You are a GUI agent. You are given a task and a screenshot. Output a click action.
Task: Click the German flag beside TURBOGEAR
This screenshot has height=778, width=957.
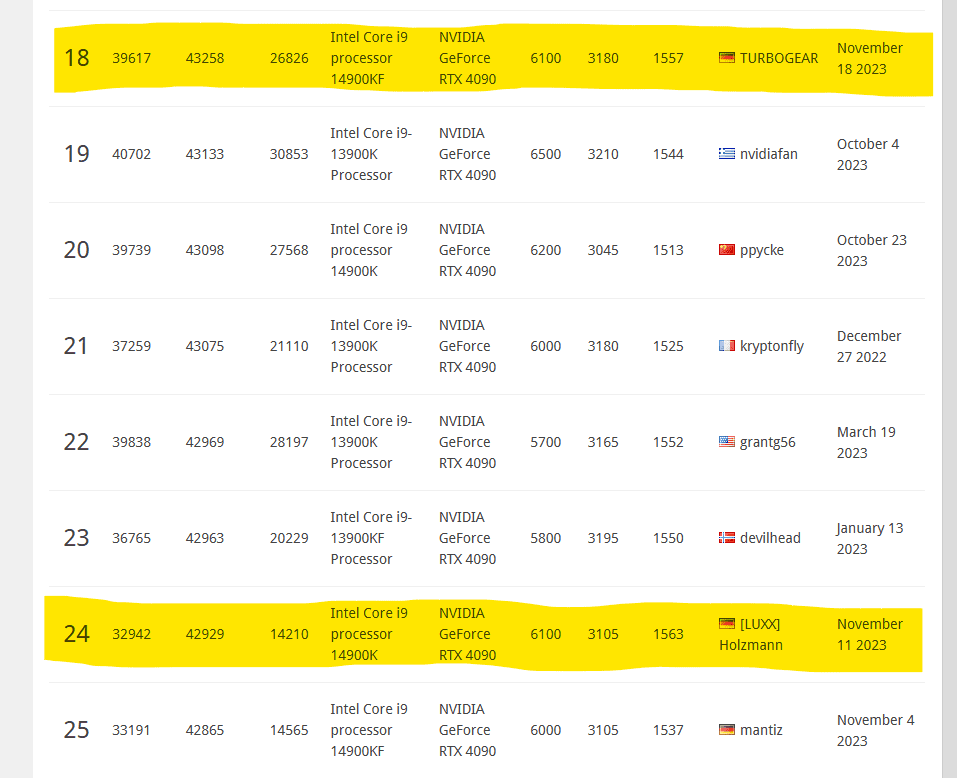coord(726,58)
